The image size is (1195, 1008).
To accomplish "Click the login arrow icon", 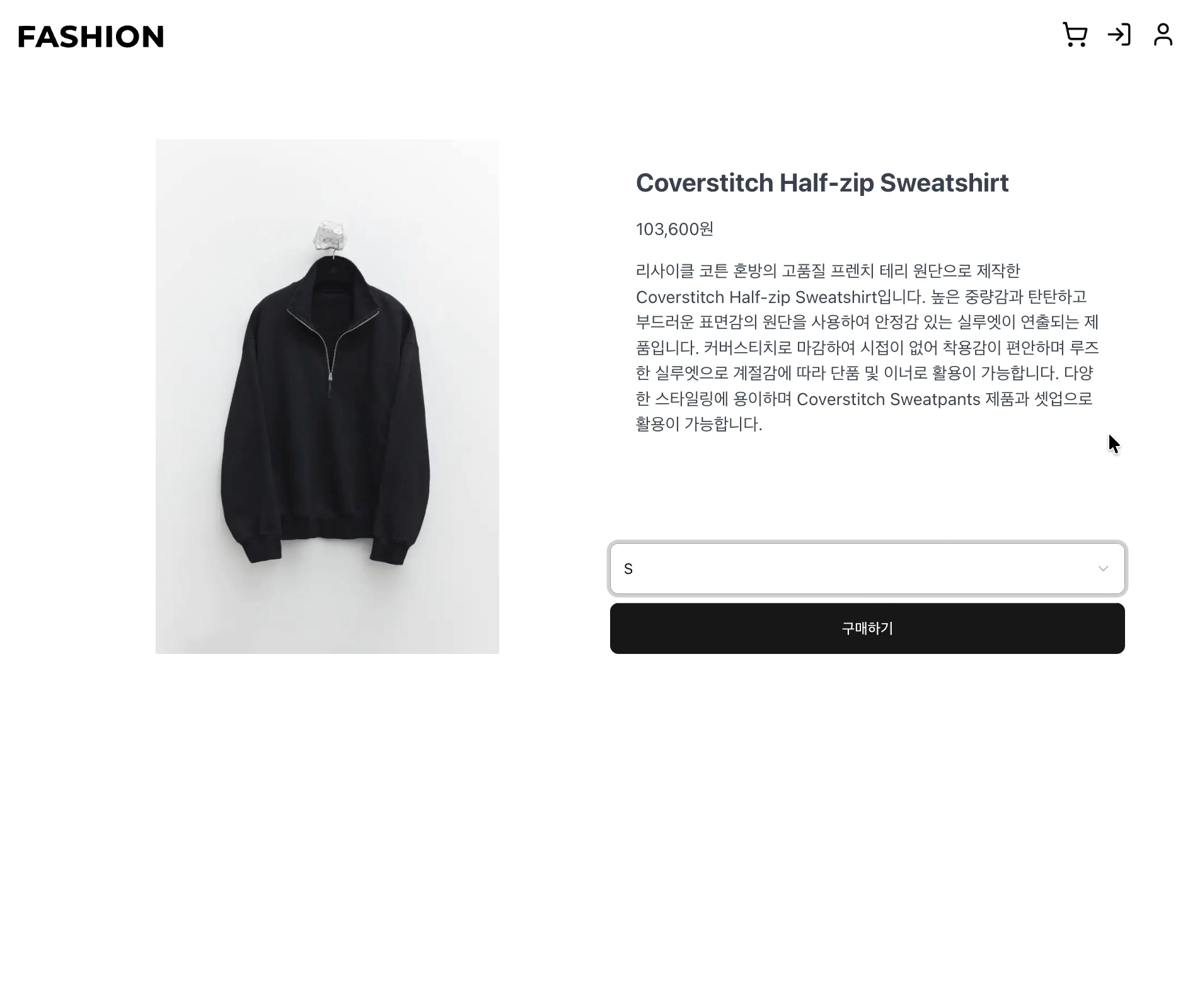I will click(x=1119, y=35).
